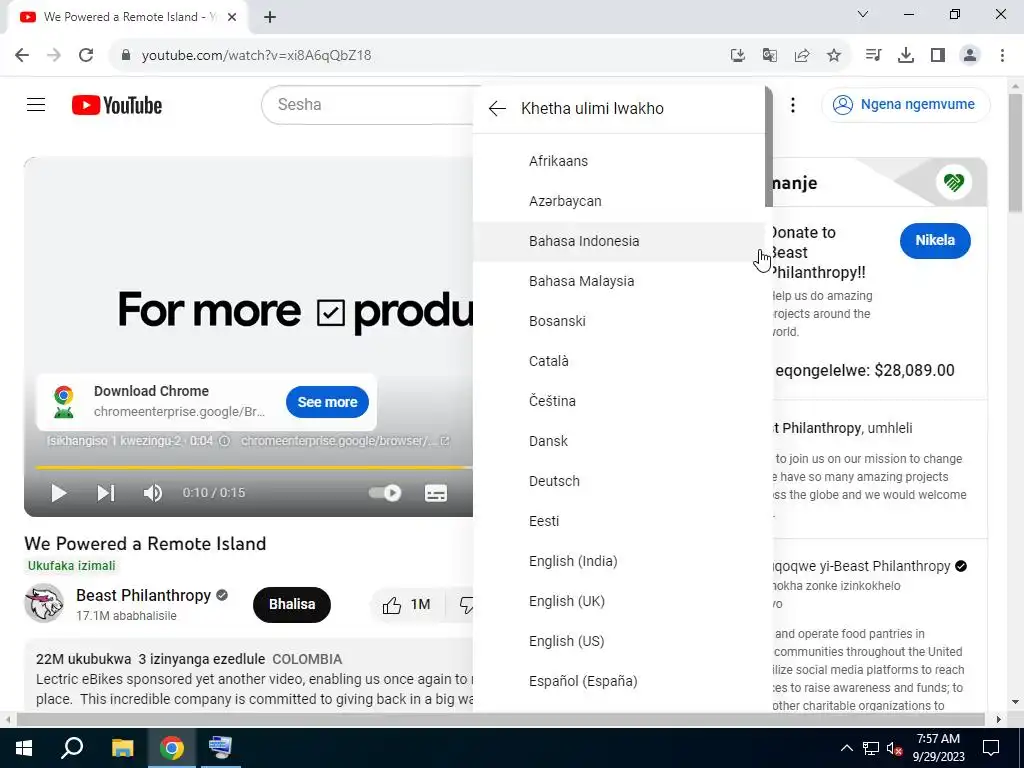Click the install app icon in address bar

point(738,56)
